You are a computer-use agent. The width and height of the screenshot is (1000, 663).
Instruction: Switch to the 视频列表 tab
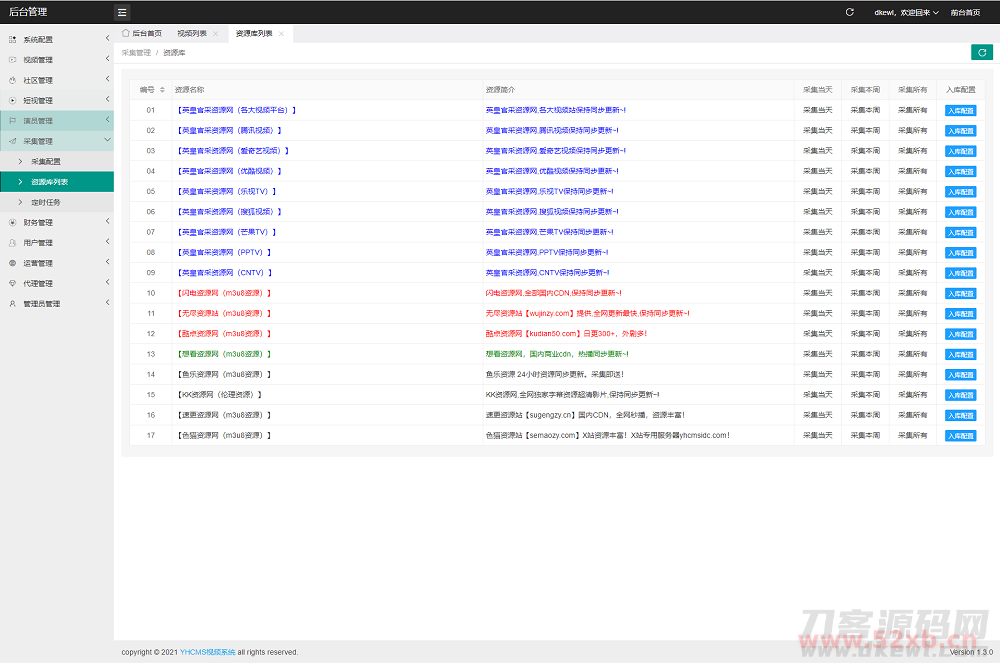click(x=184, y=34)
